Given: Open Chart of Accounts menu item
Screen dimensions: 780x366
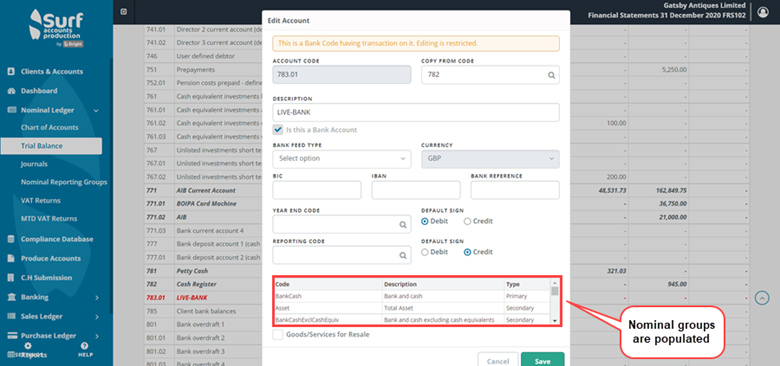Looking at the screenshot, I should tap(49, 127).
